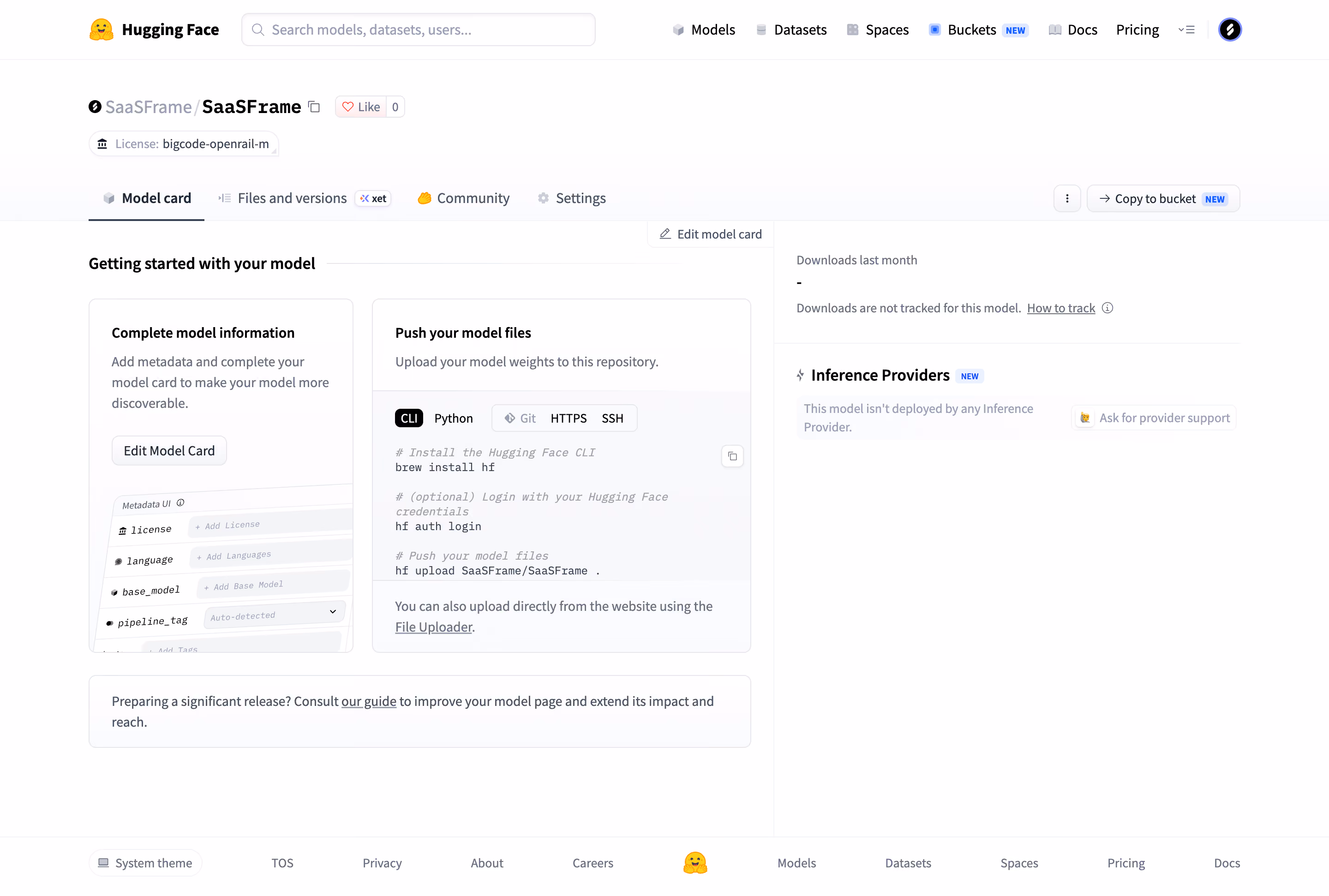The image size is (1329, 896).
Task: Switch to Files and versions tab
Action: click(304, 198)
